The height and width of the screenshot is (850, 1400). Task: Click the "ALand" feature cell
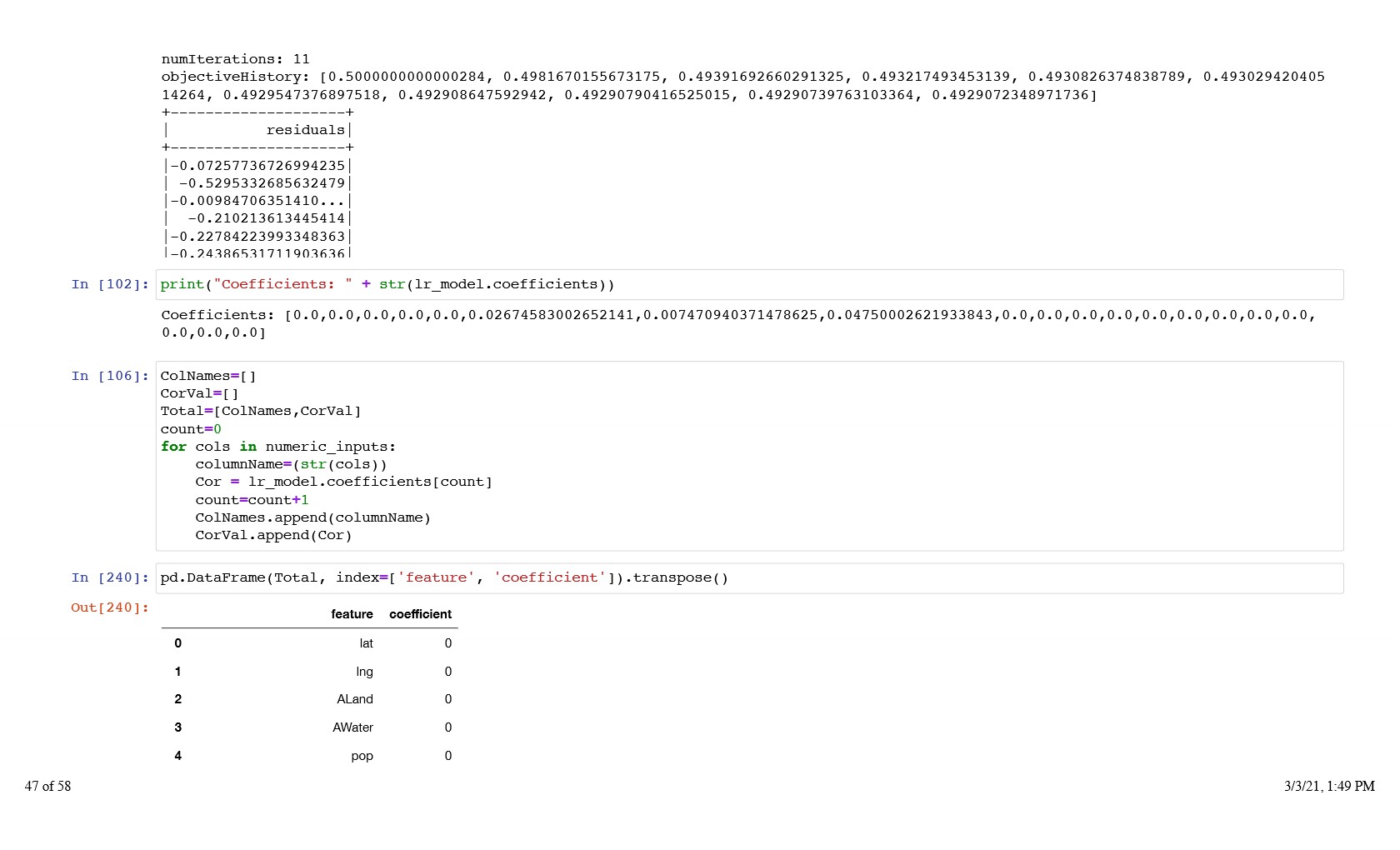[x=354, y=699]
